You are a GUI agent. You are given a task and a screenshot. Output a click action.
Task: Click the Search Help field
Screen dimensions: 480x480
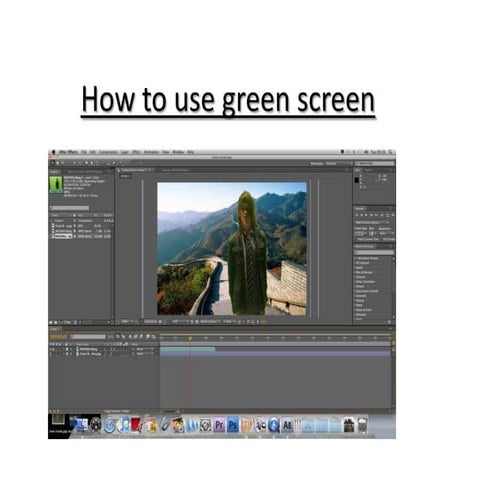pos(375,163)
